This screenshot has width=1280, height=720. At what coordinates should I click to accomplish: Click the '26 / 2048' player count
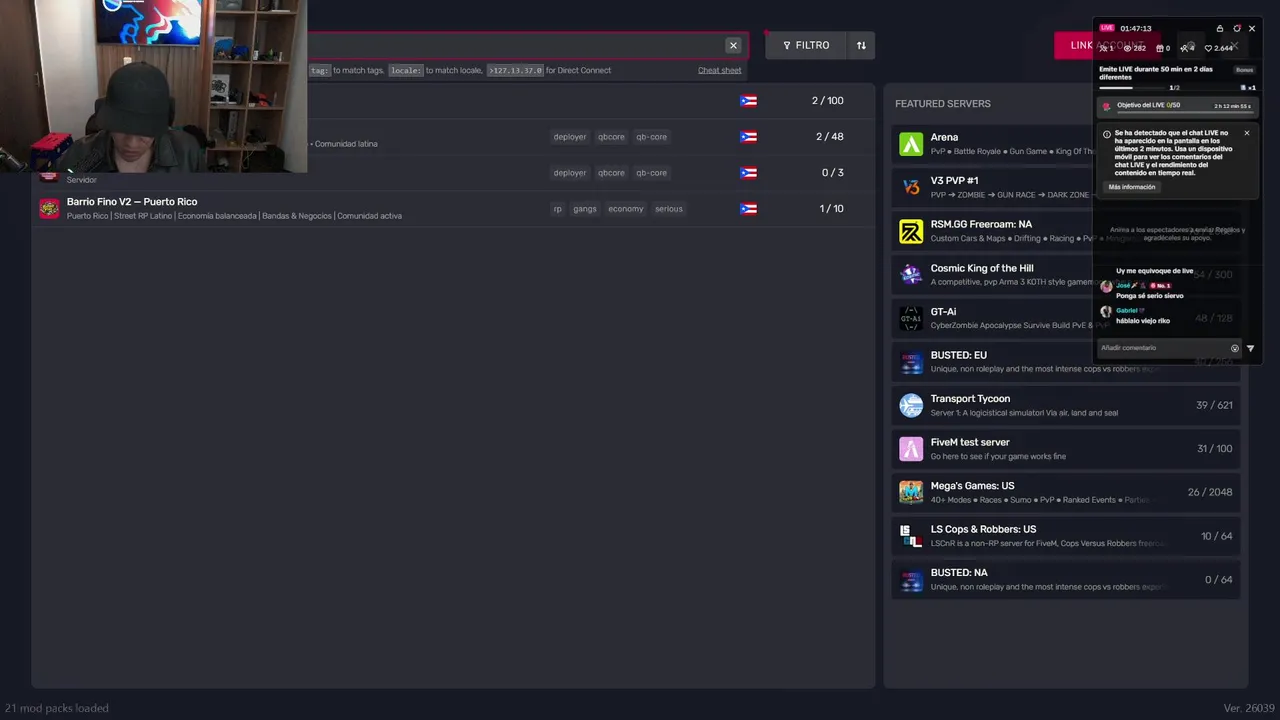coord(1210,492)
